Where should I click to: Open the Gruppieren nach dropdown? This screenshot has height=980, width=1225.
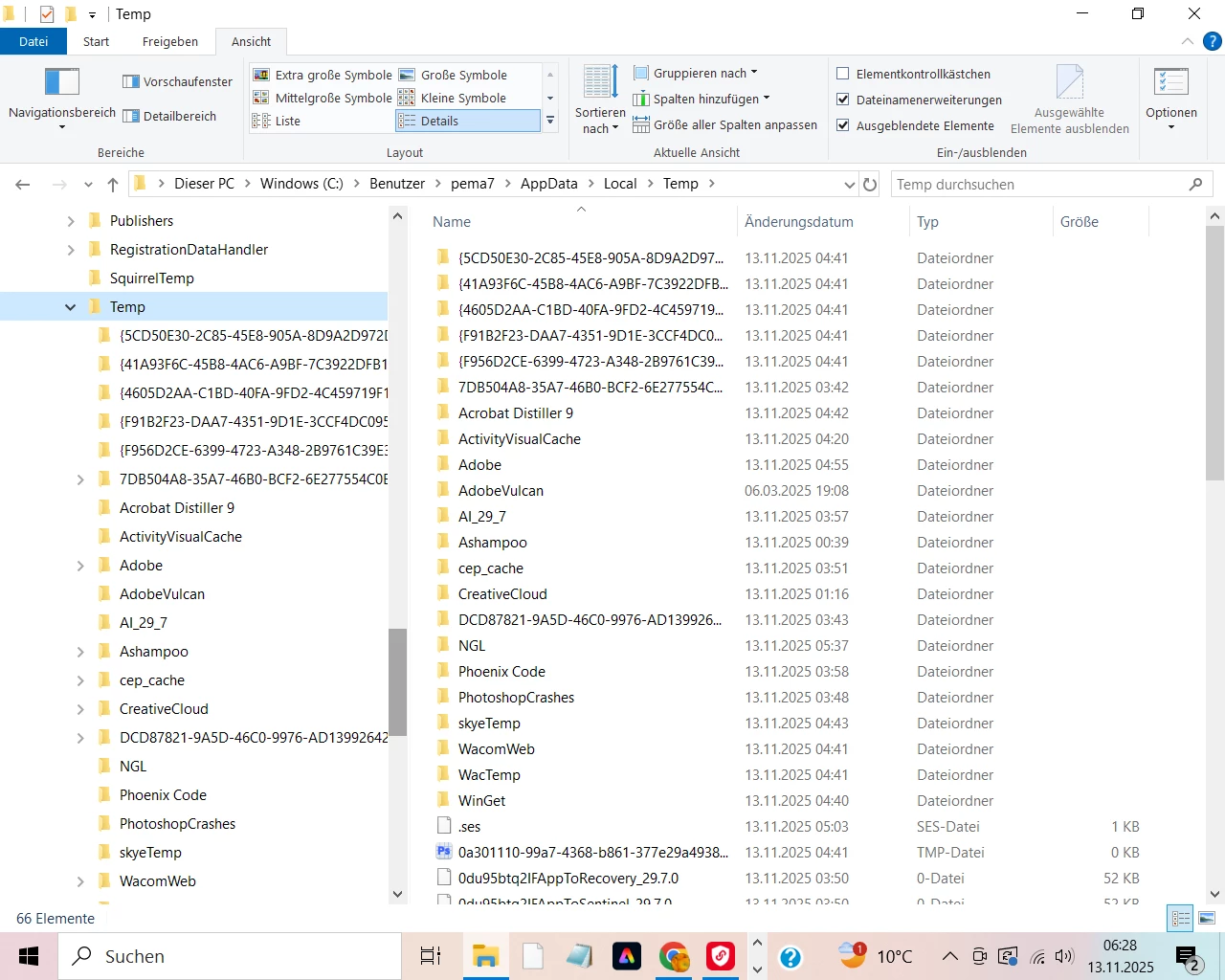coord(696,73)
